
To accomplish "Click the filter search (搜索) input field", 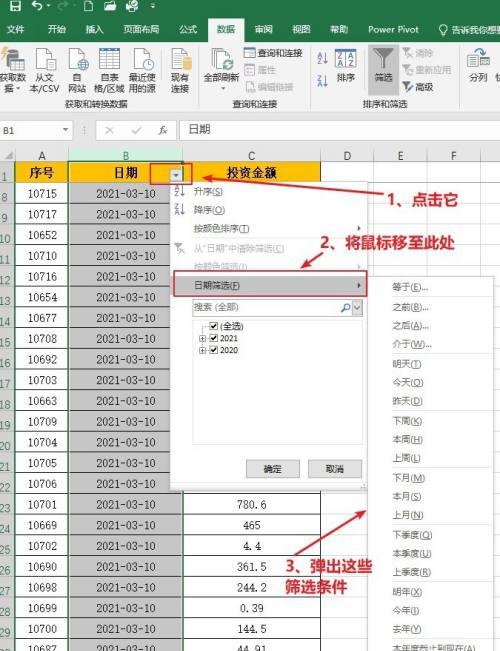I will [x=267, y=308].
